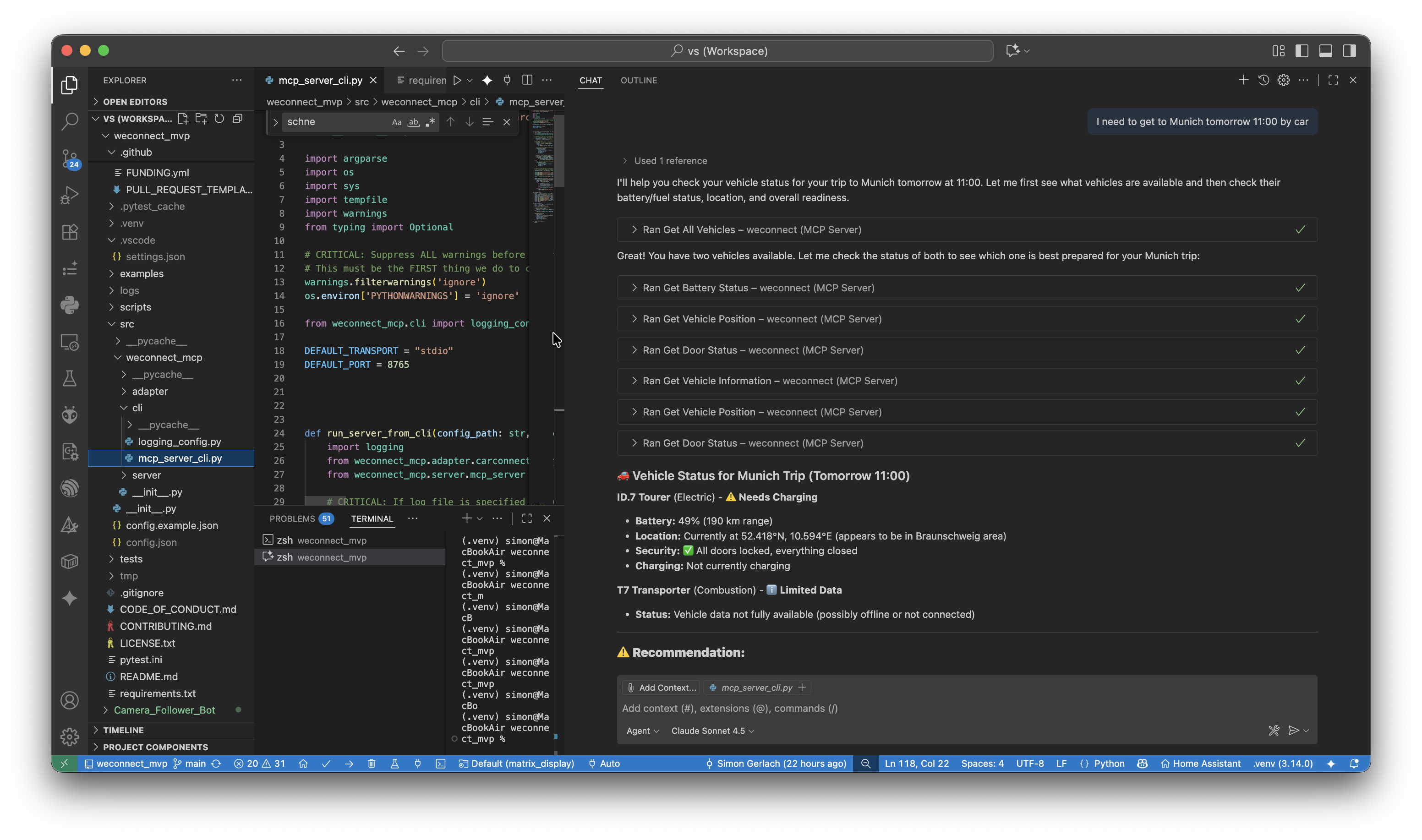Show chat history clock icon
1422x840 pixels.
point(1263,80)
